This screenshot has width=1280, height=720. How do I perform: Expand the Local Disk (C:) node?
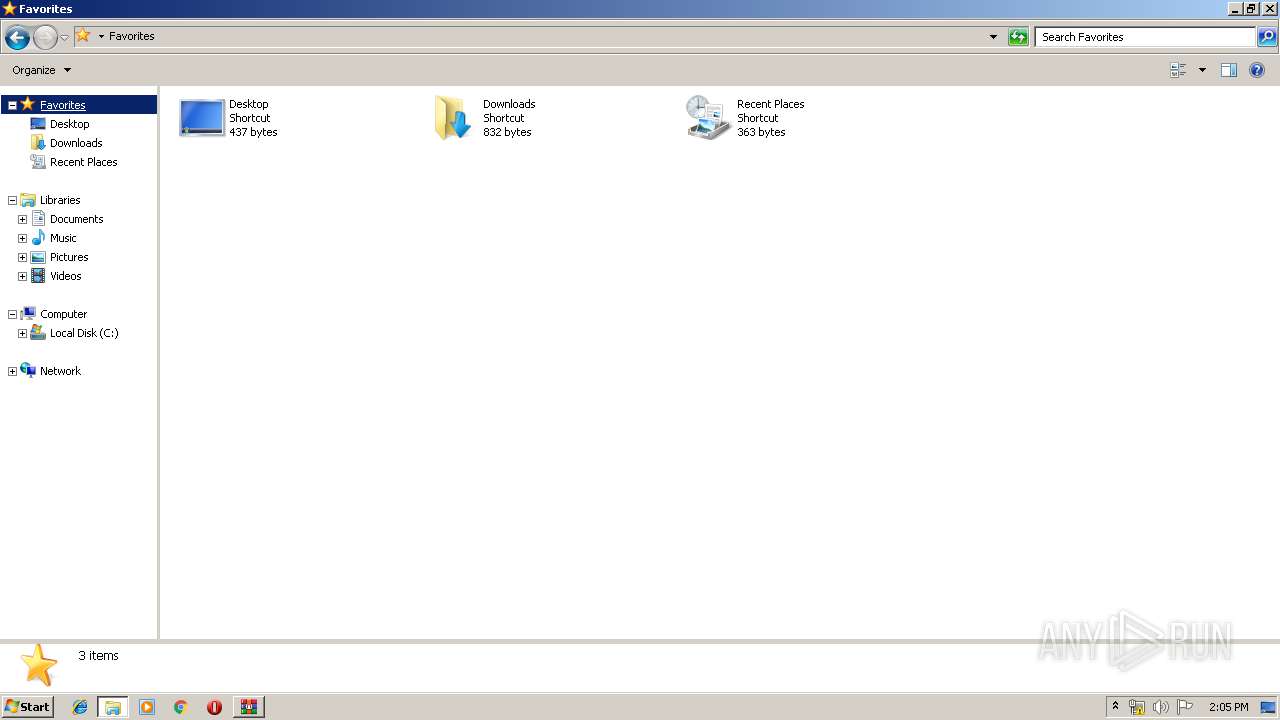[x=22, y=333]
